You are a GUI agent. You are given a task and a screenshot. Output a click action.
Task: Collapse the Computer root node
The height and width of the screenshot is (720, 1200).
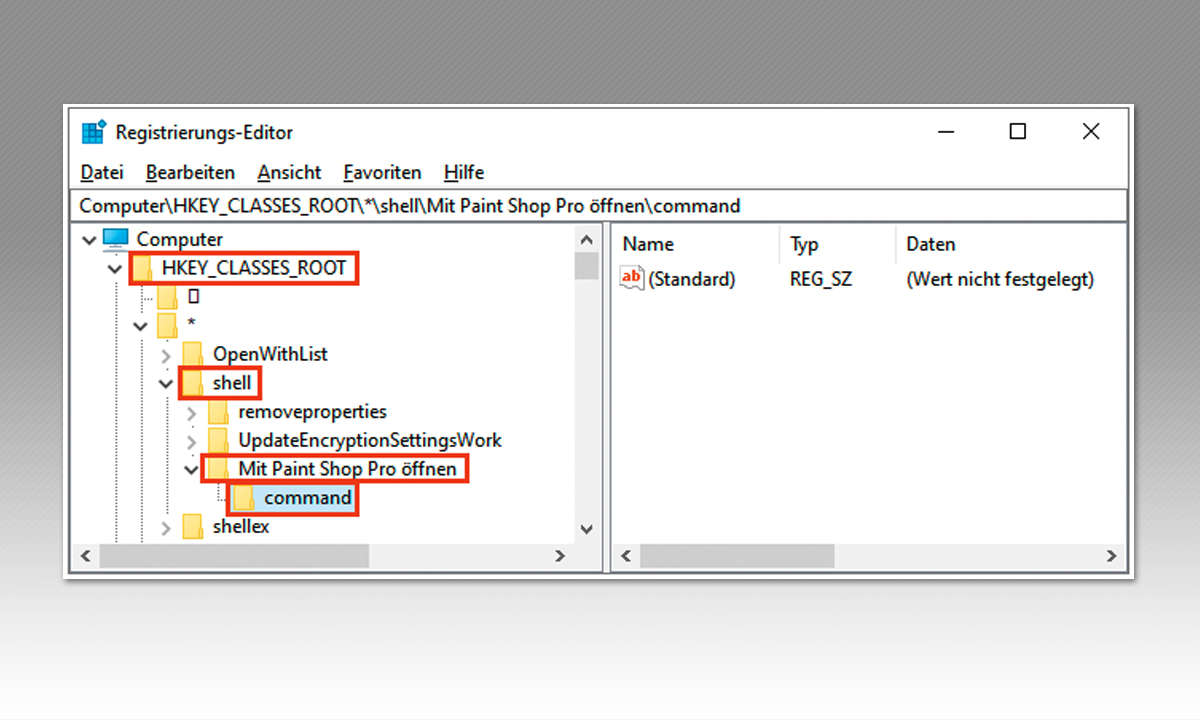click(90, 240)
